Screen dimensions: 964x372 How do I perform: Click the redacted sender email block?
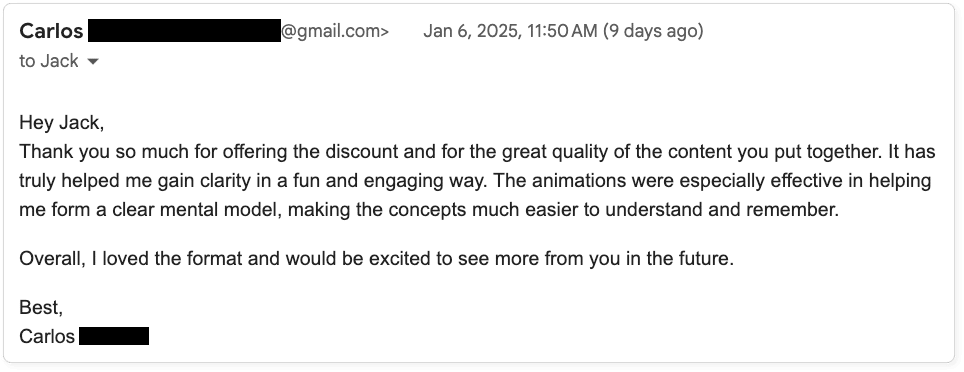(184, 31)
